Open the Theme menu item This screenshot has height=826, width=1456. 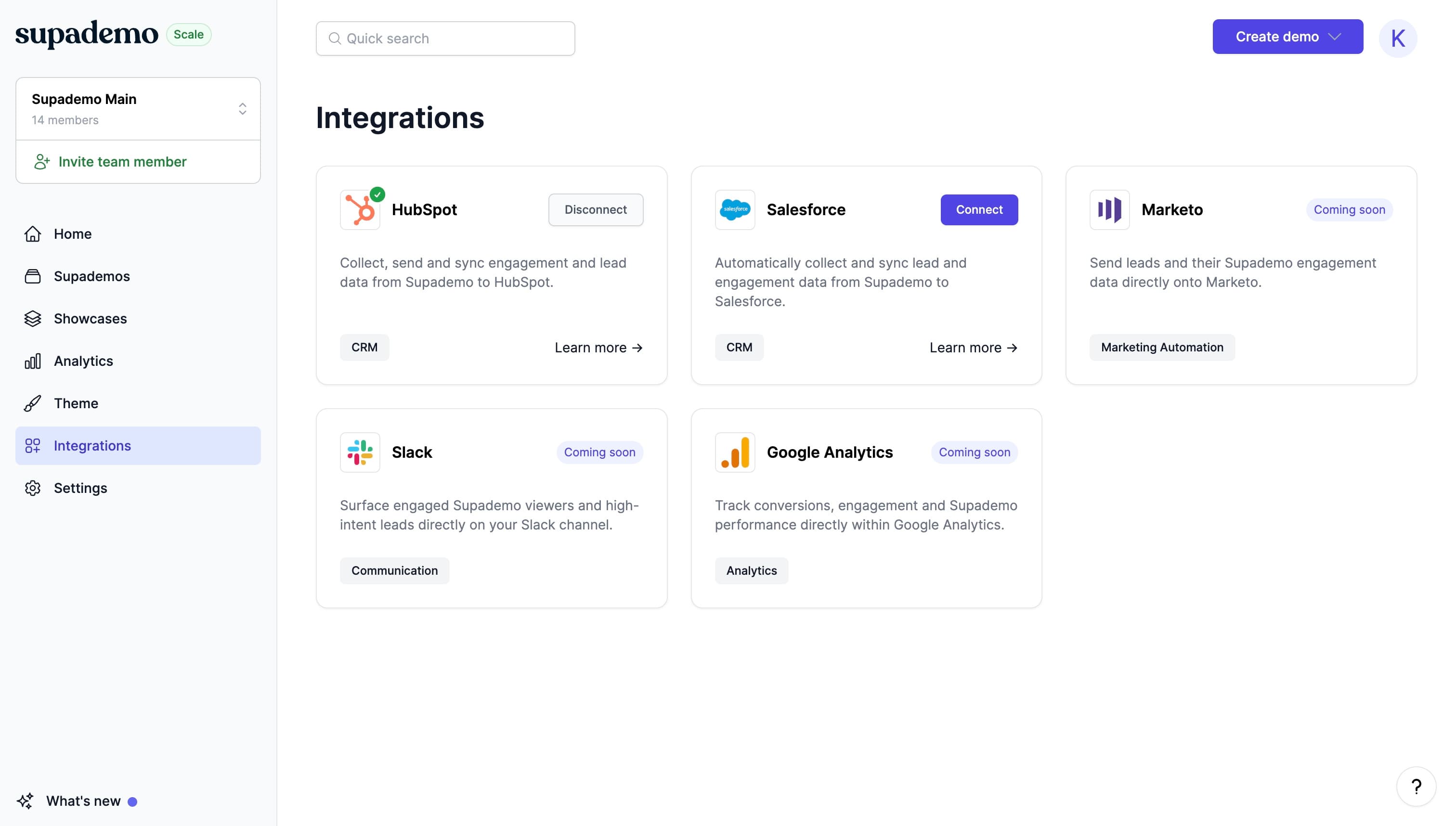[x=138, y=403]
